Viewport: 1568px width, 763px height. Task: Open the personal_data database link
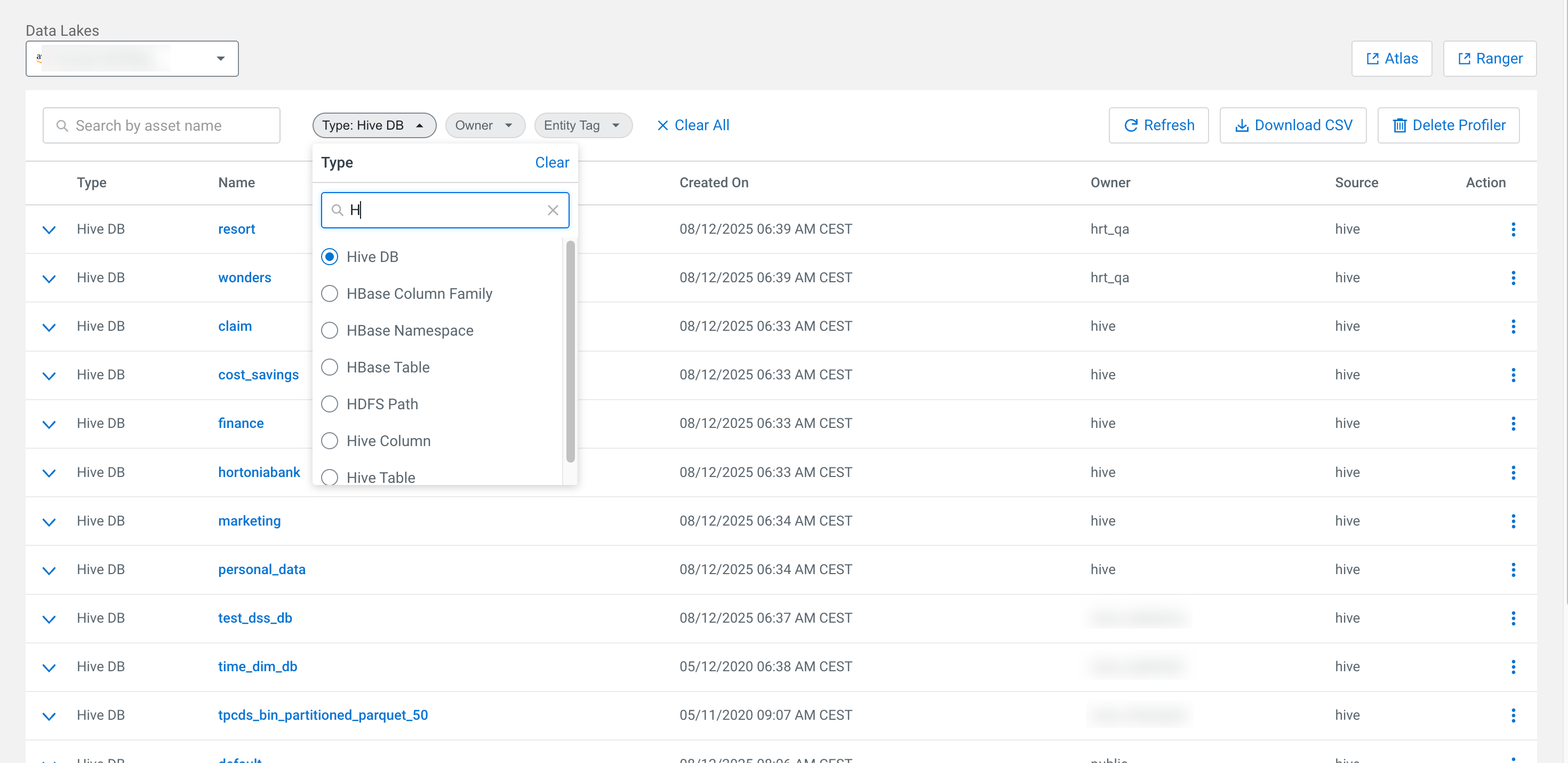(x=262, y=569)
